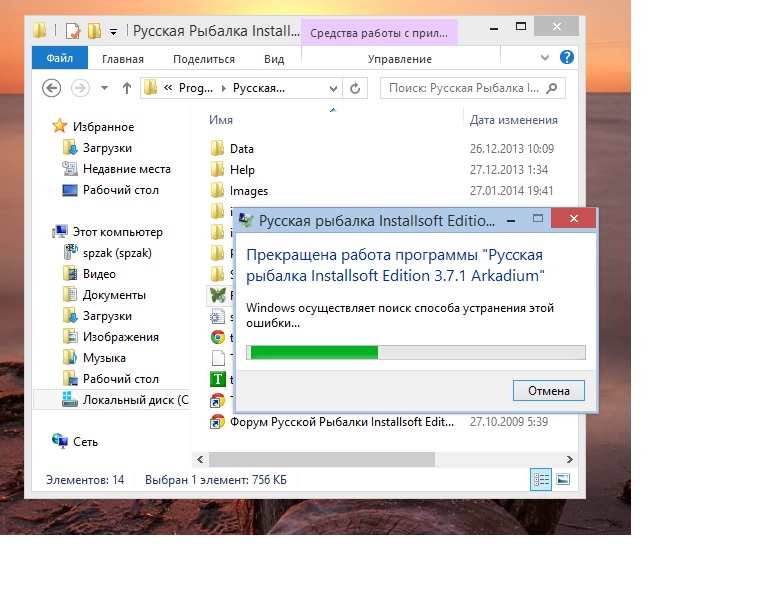Image resolution: width=768 pixels, height=614 pixels.
Task: Switch to the Главная ribbon tab
Action: (123, 59)
